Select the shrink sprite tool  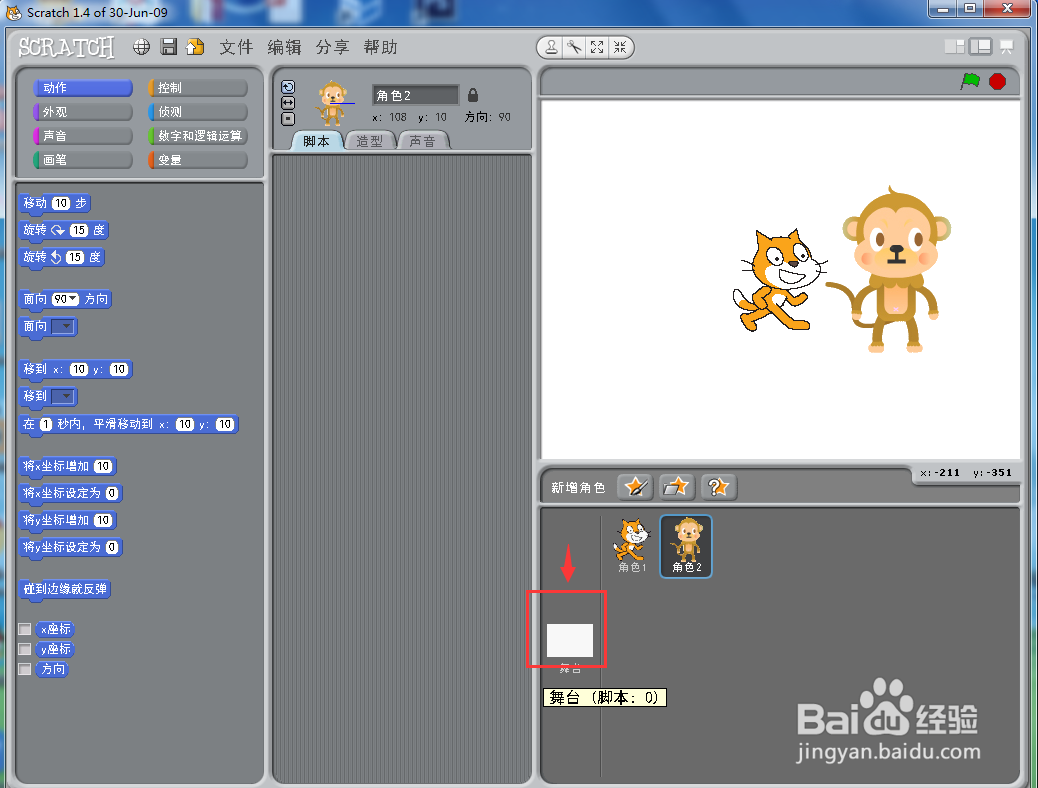620,47
